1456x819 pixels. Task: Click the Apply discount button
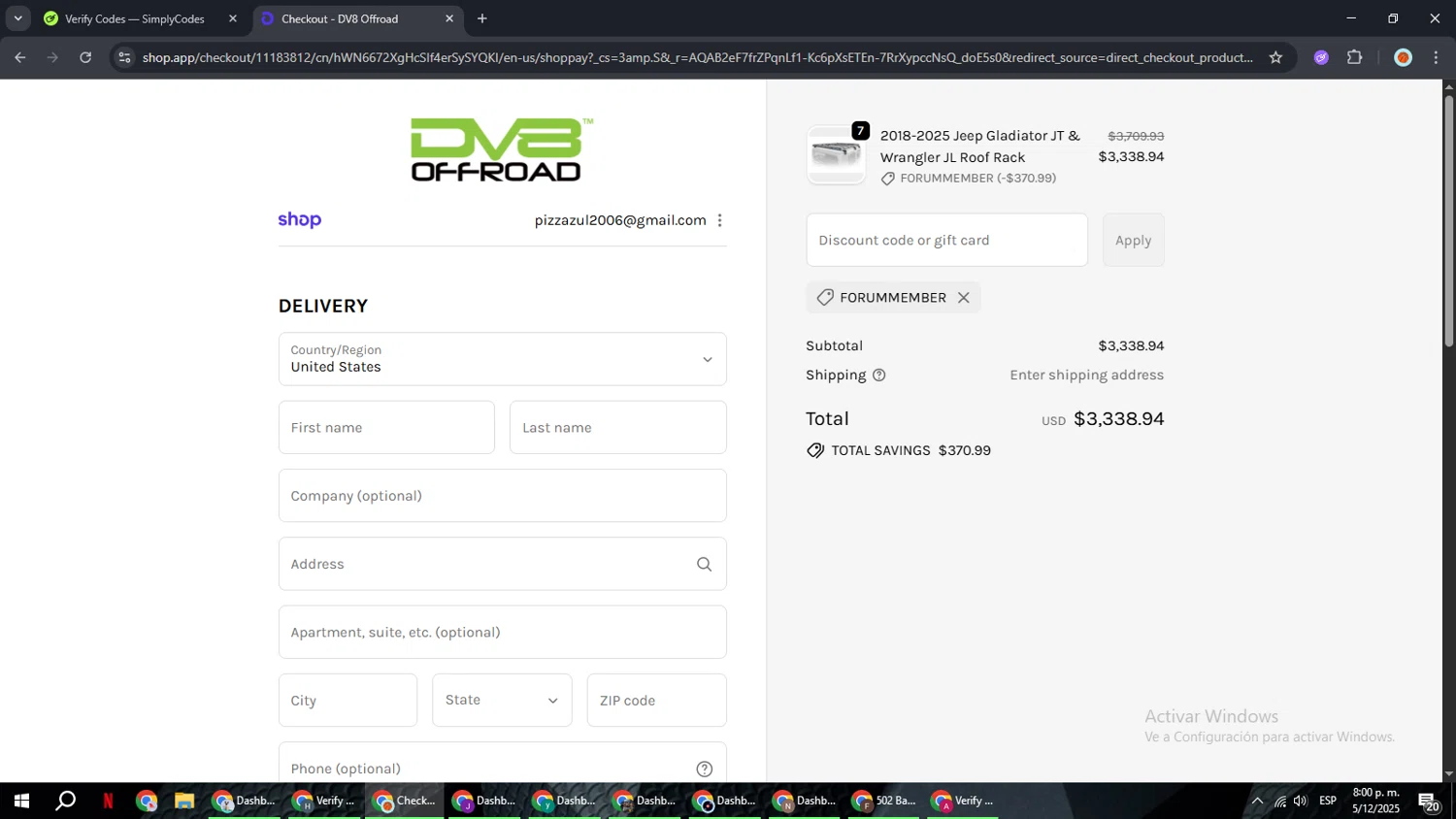click(1133, 240)
